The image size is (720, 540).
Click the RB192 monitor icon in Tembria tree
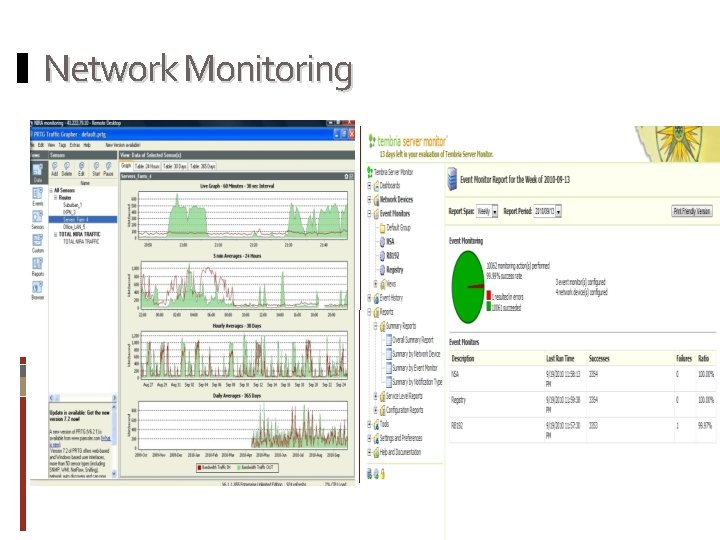[x=382, y=255]
